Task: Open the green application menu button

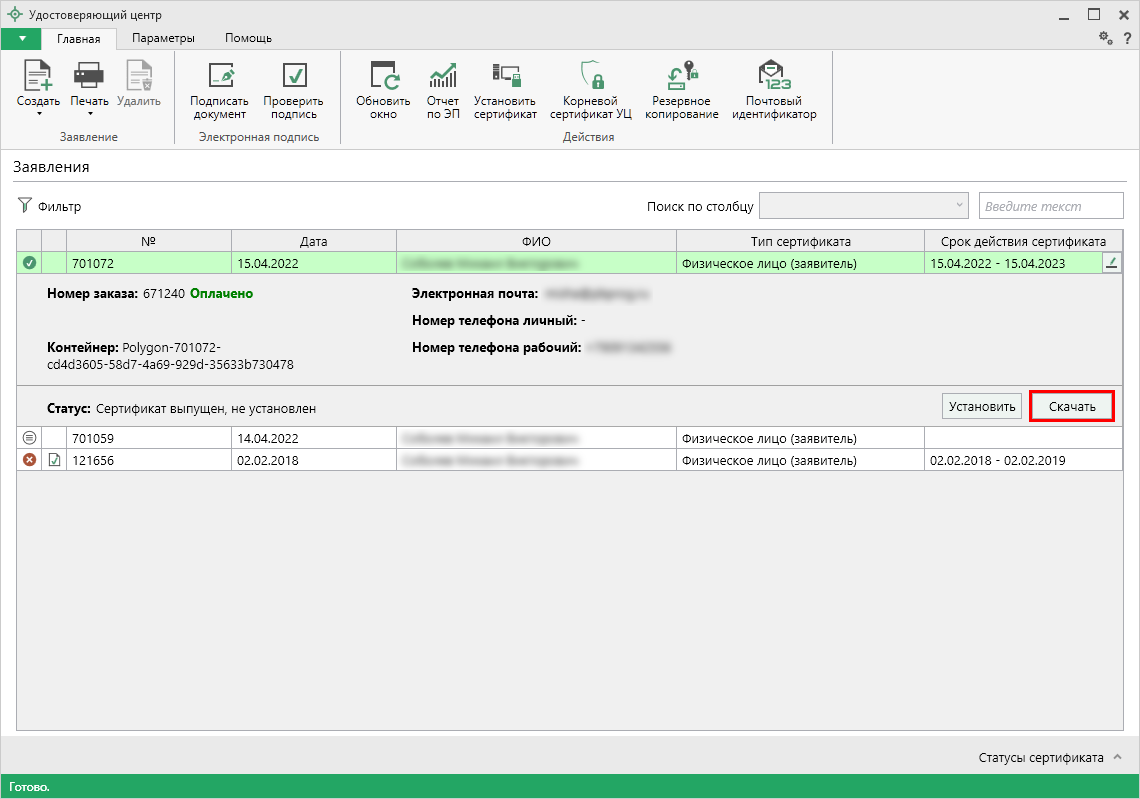Action: (21, 38)
